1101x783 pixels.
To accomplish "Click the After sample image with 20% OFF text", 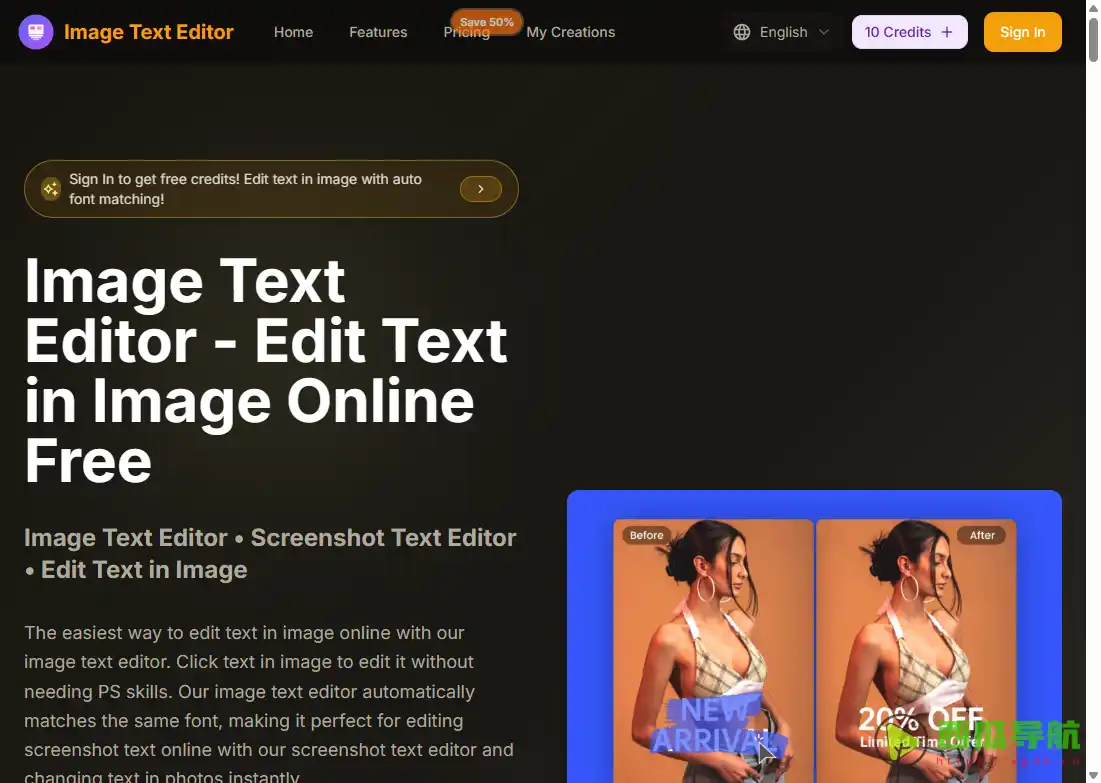I will 915,650.
